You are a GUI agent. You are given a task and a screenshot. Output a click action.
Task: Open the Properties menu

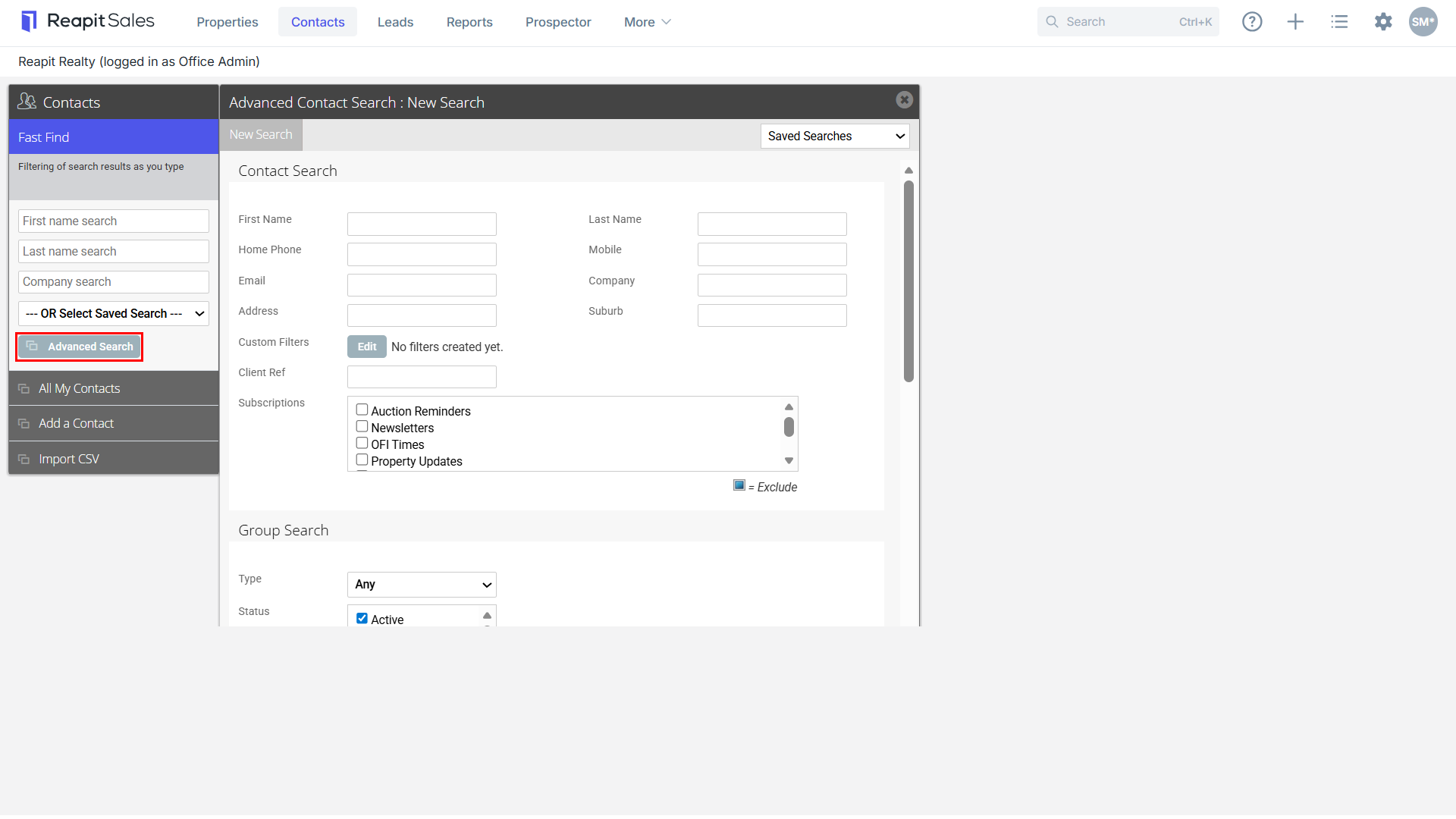point(227,22)
